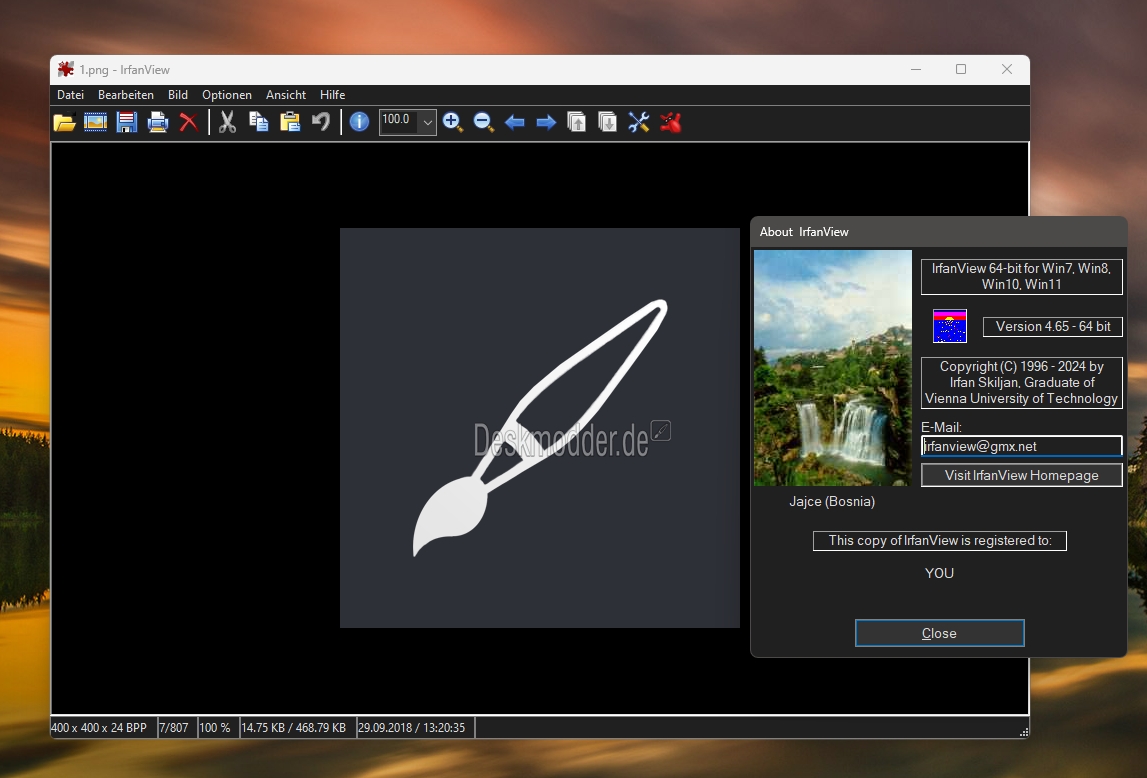Close the About IrfanView dialog
Image resolution: width=1147 pixels, height=778 pixels.
(939, 633)
